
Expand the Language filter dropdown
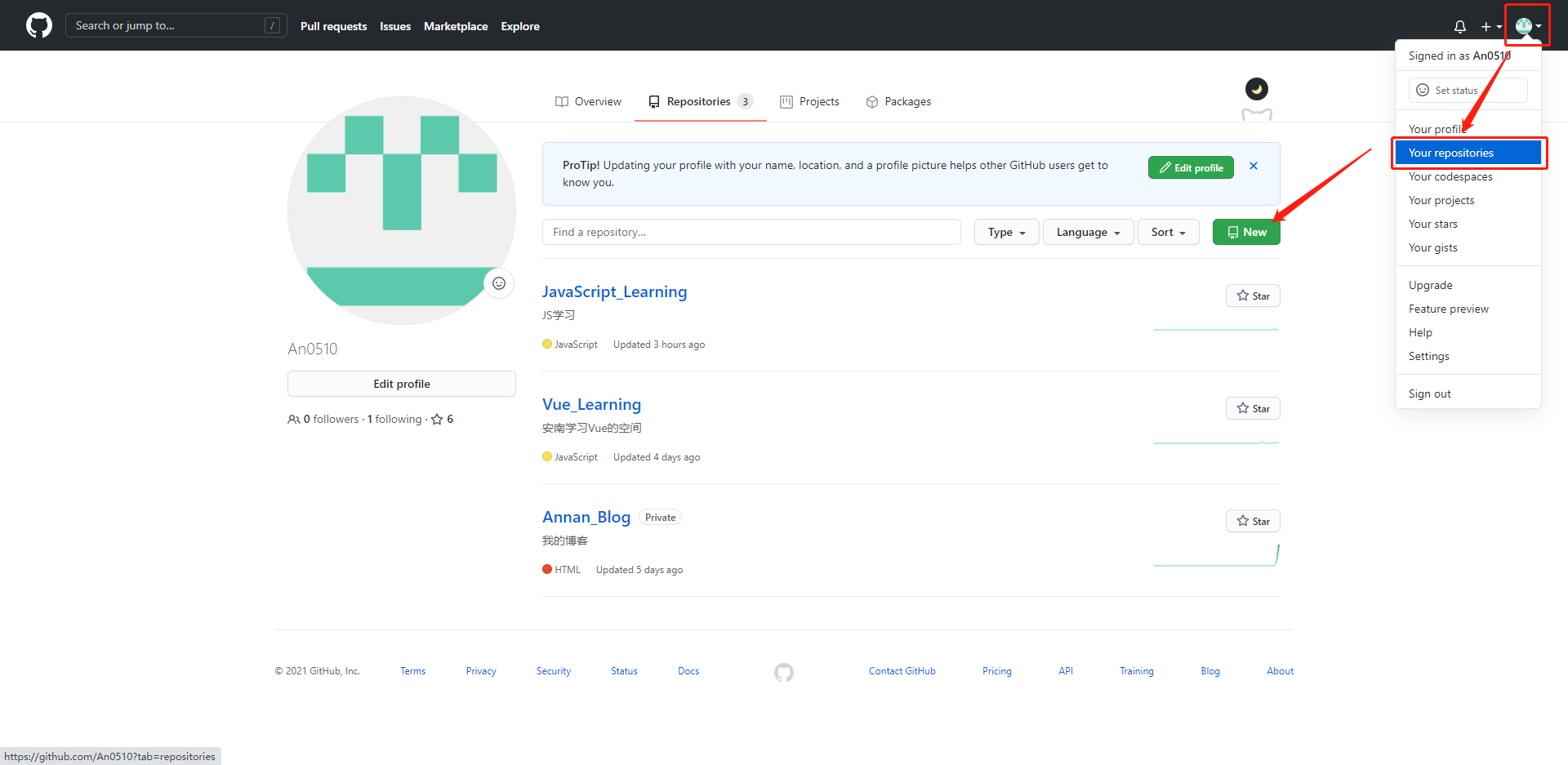coord(1088,232)
